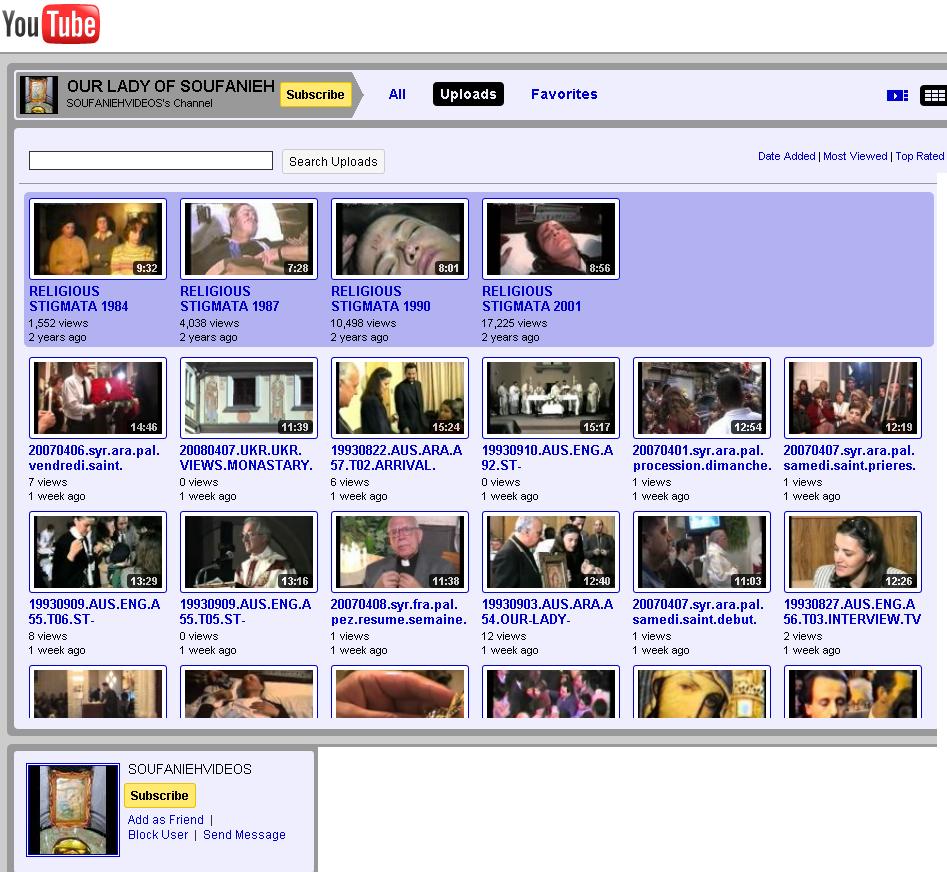Click the header Subscribe button
This screenshot has width=947, height=872.
pyautogui.click(x=315, y=95)
